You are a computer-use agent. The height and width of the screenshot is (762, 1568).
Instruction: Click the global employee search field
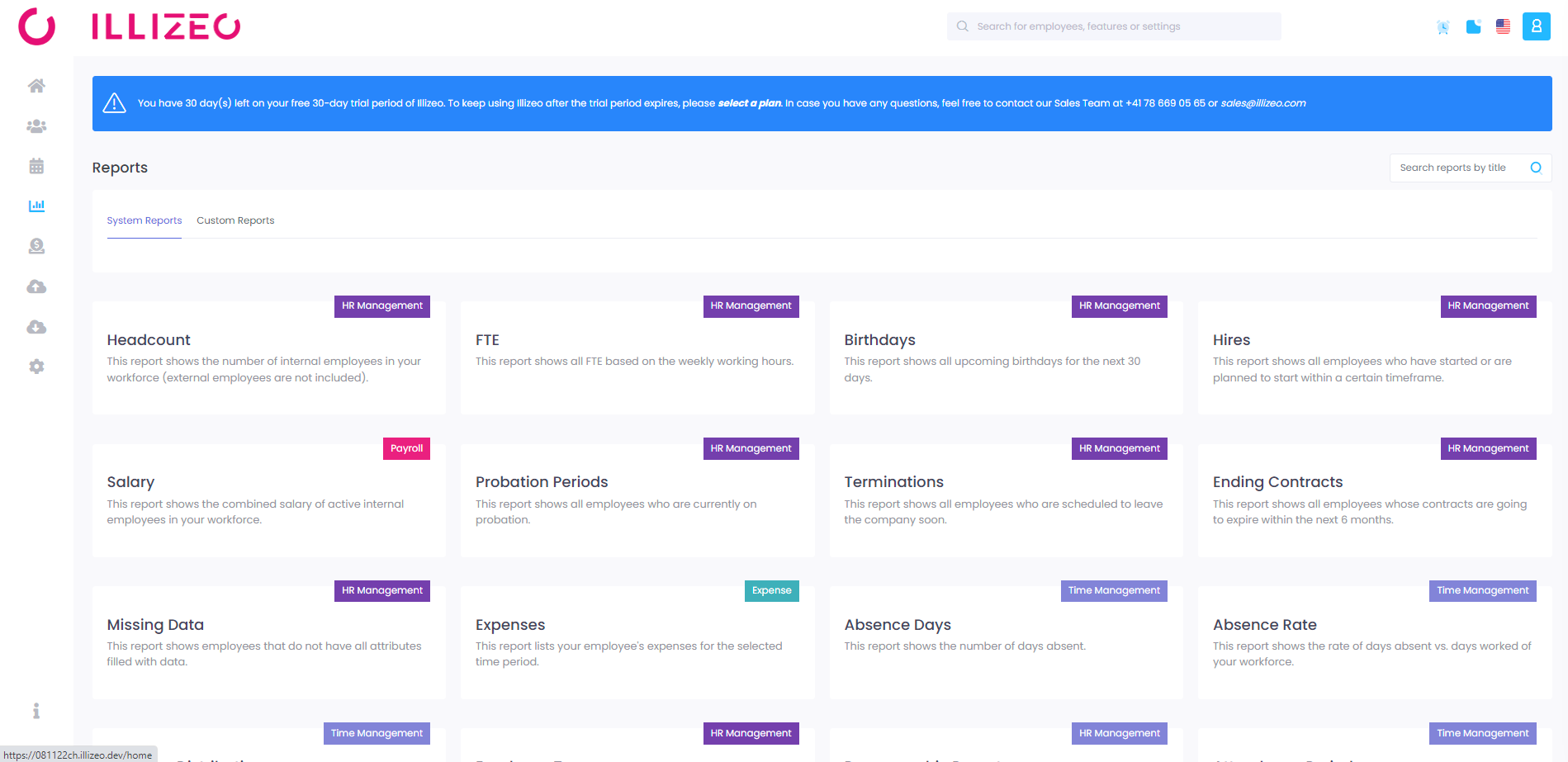click(x=1114, y=26)
